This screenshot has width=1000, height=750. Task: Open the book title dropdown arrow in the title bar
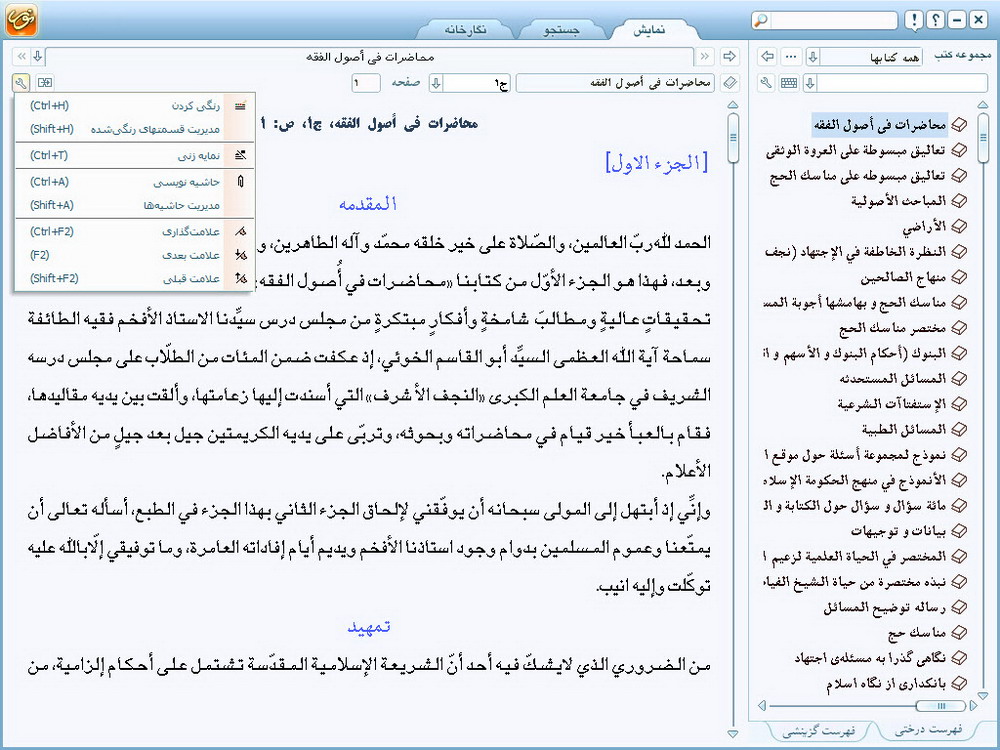(38, 57)
